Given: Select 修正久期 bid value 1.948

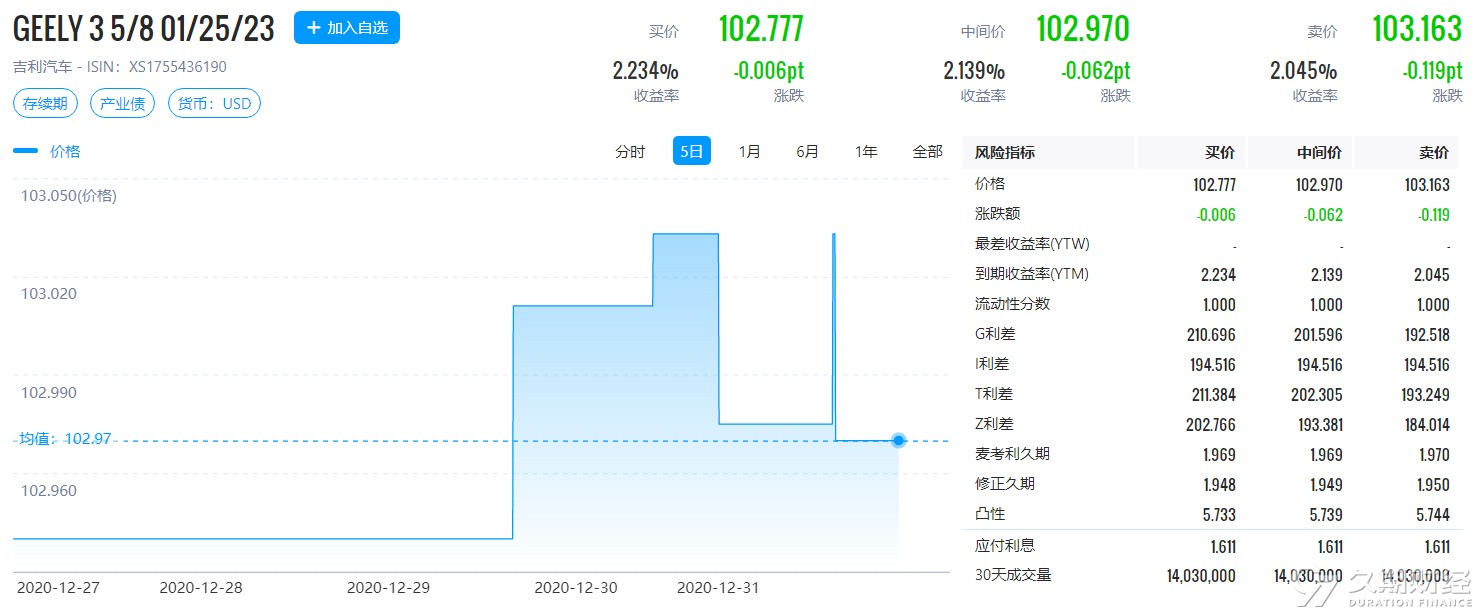Looking at the screenshot, I should (1219, 484).
